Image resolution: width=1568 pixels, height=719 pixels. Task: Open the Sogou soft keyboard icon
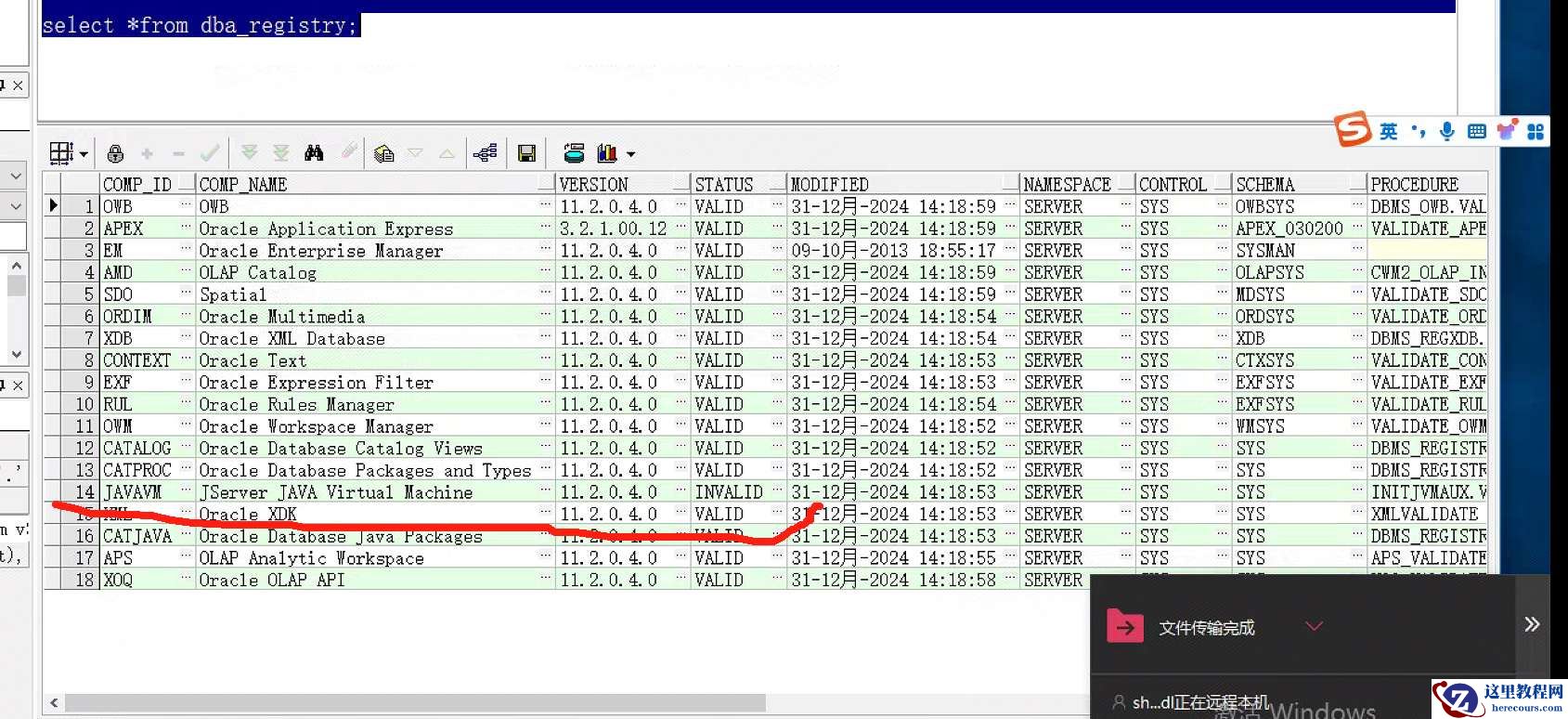click(1476, 131)
